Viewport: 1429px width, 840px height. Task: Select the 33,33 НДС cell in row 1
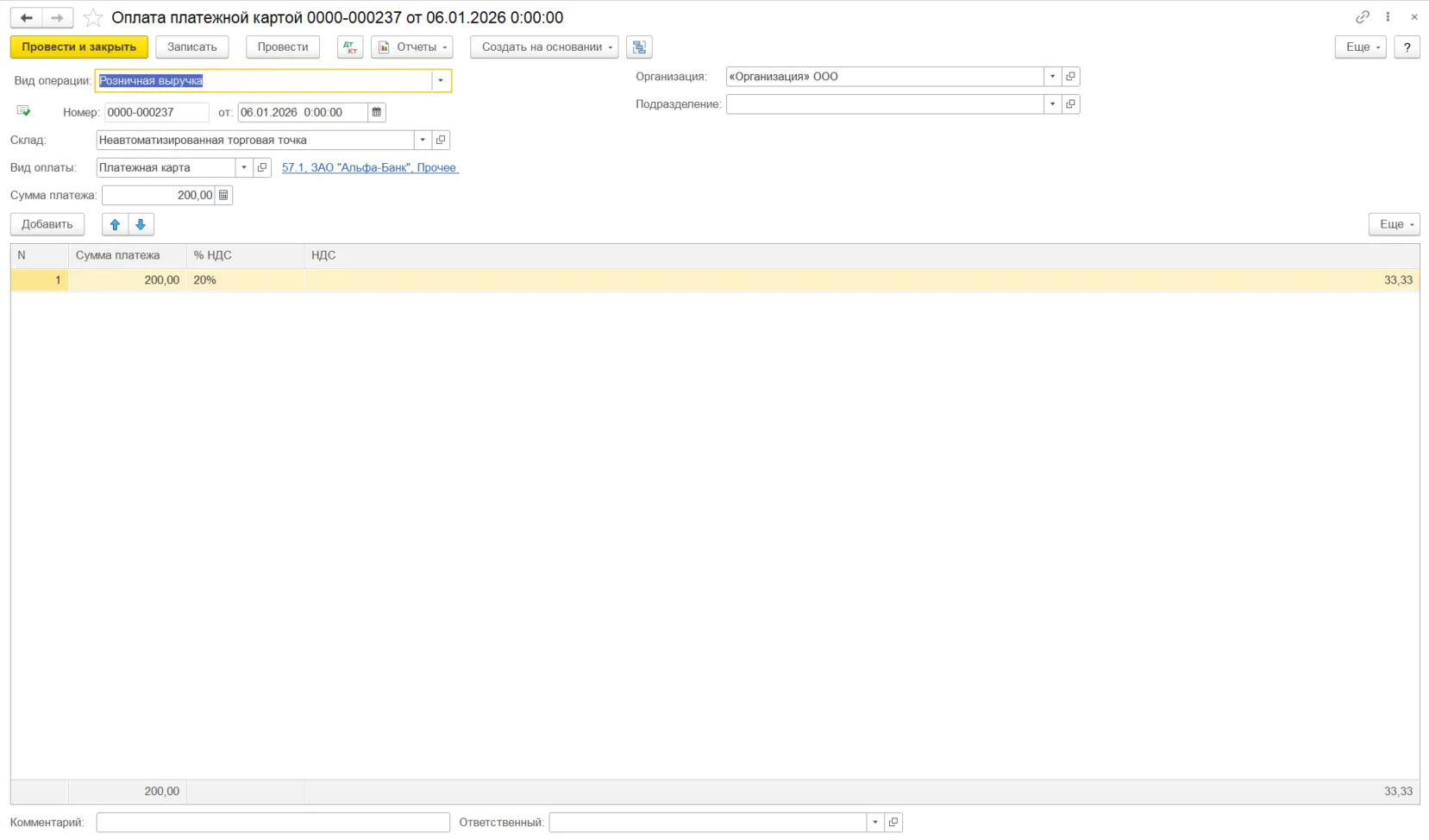point(862,279)
